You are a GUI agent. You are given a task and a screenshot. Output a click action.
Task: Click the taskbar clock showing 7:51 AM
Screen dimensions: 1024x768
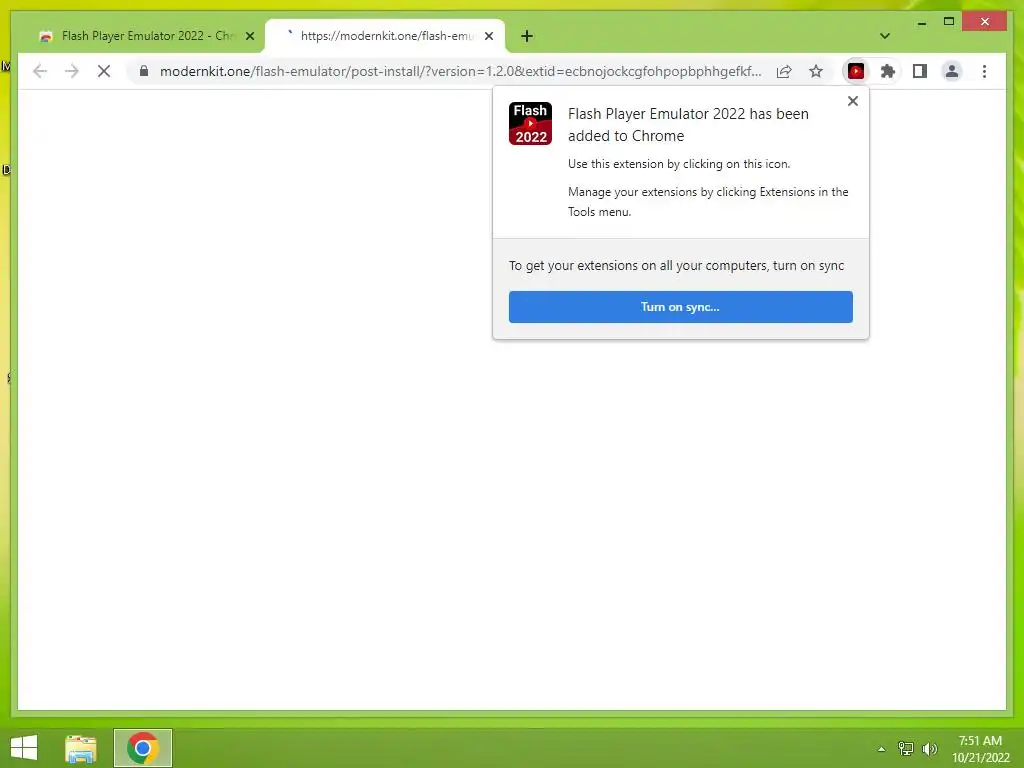click(980, 749)
